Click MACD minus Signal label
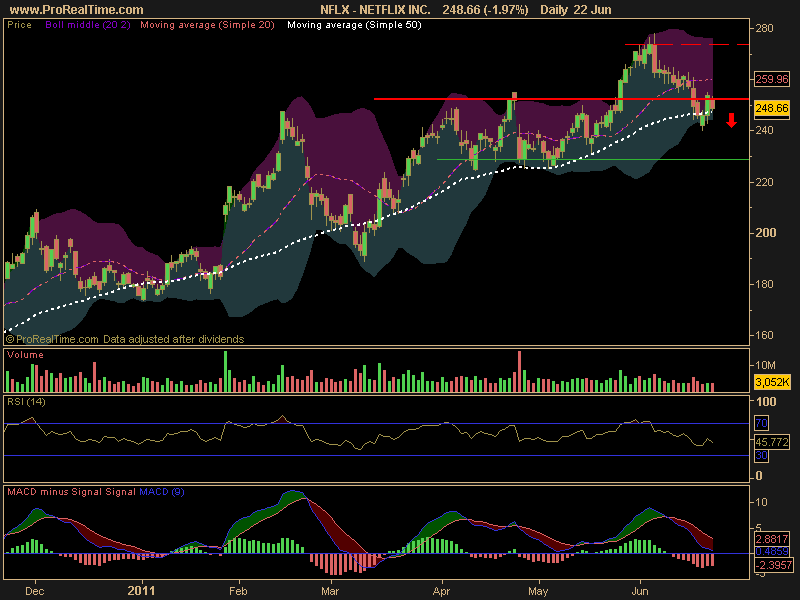The image size is (800, 600). tap(56, 492)
